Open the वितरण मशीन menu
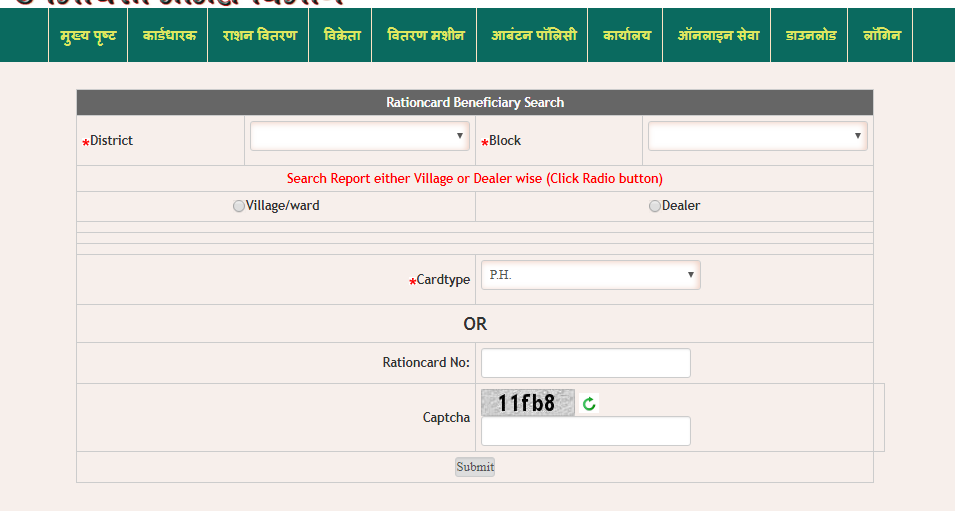Viewport: 955px width, 511px height. [x=425, y=35]
